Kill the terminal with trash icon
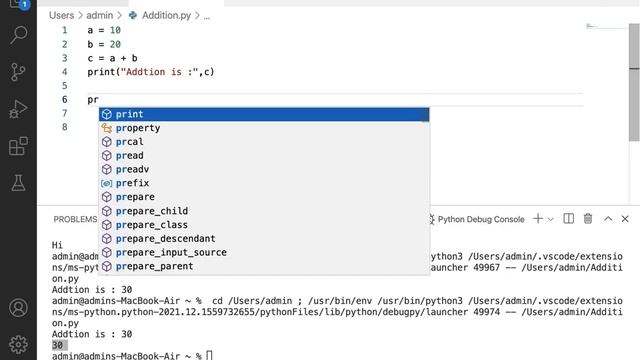The height and width of the screenshot is (360, 640). point(588,219)
